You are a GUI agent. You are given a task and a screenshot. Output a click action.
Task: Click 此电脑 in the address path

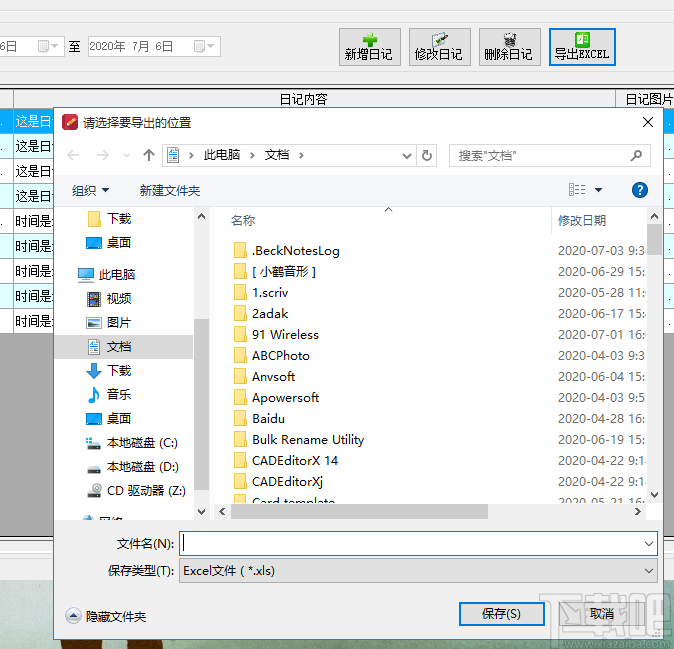tap(222, 155)
